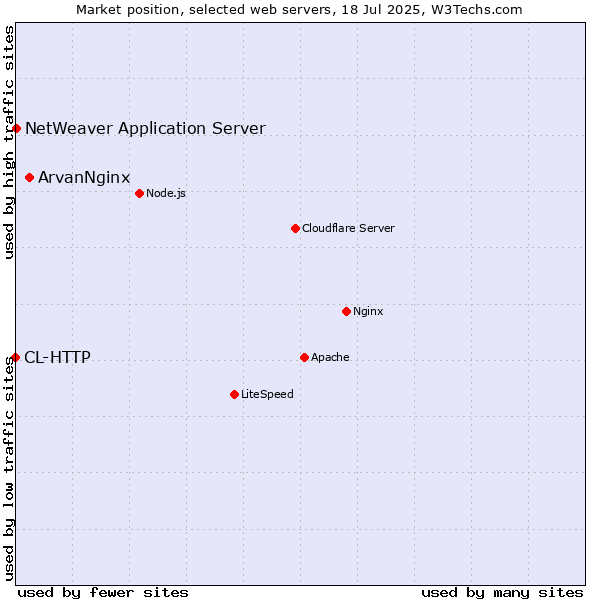Click the LiteSpeed label
Screen dimensions: 600x600
click(x=267, y=394)
